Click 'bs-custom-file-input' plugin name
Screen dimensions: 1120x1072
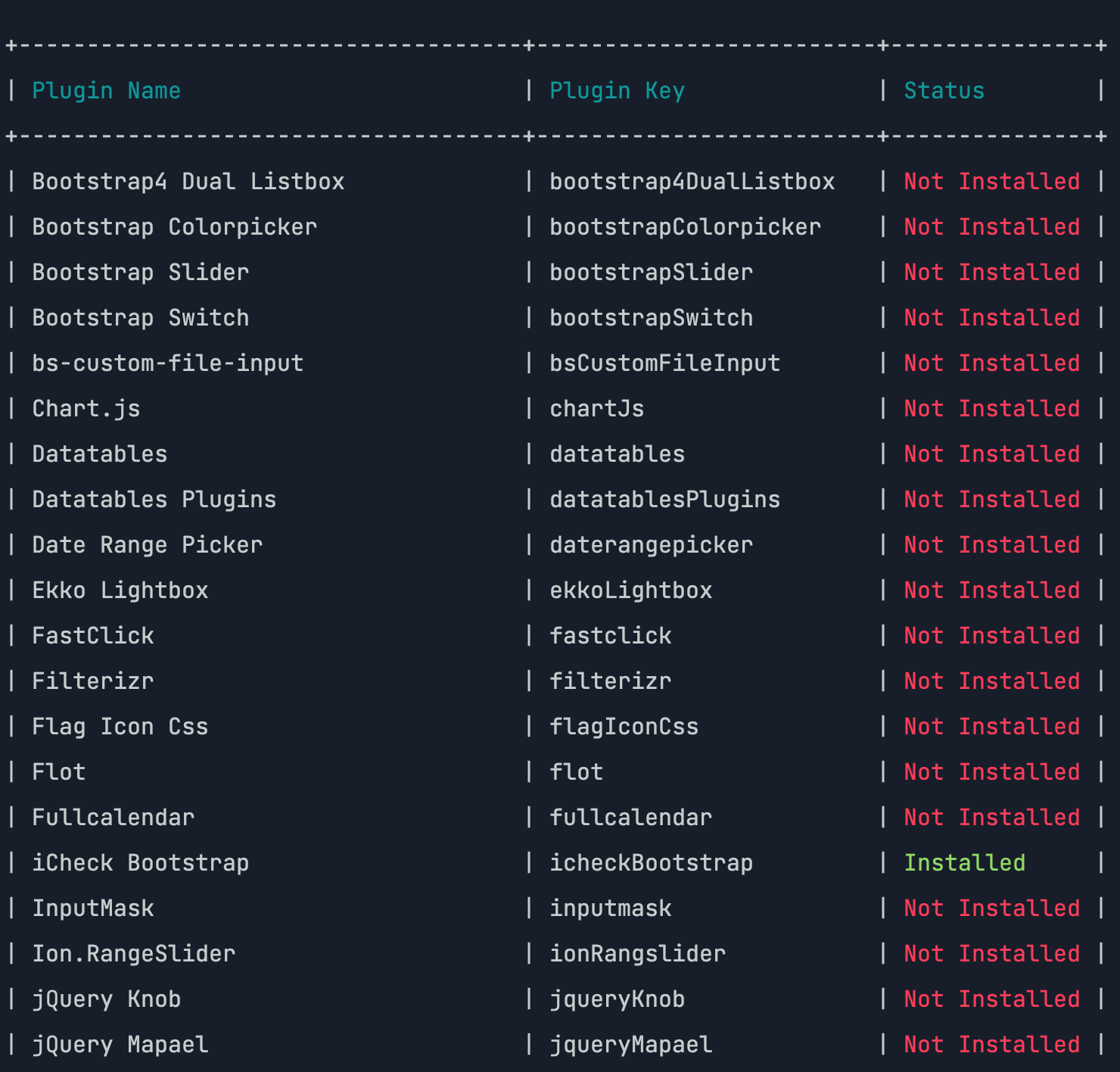168,363
